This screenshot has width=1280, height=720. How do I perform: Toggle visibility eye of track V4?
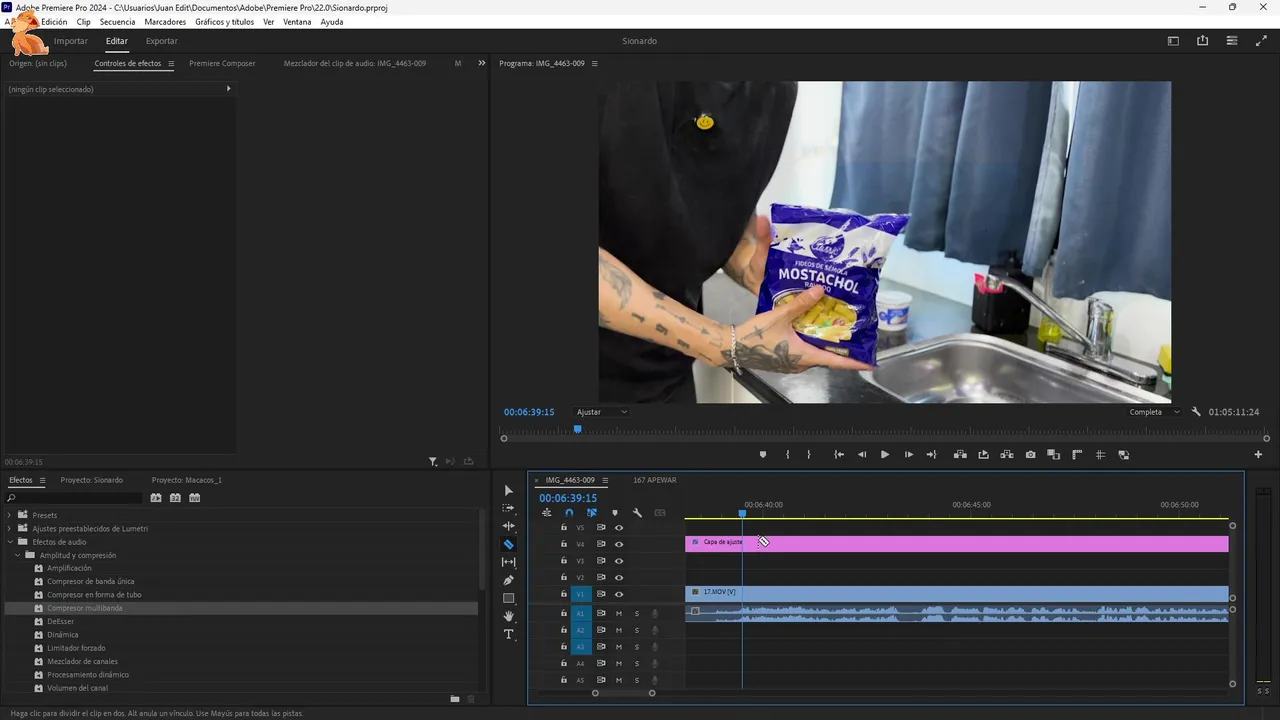[x=619, y=544]
